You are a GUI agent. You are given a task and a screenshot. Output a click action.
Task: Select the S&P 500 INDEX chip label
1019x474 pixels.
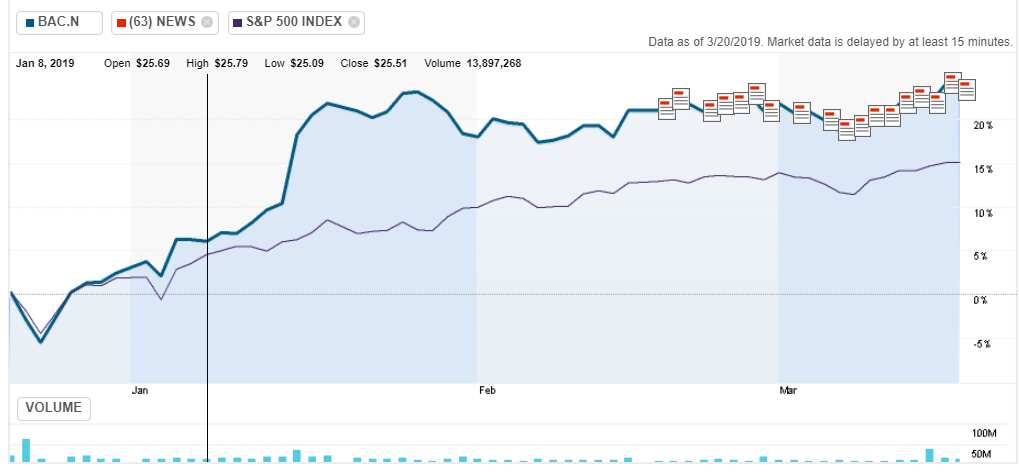point(294,22)
